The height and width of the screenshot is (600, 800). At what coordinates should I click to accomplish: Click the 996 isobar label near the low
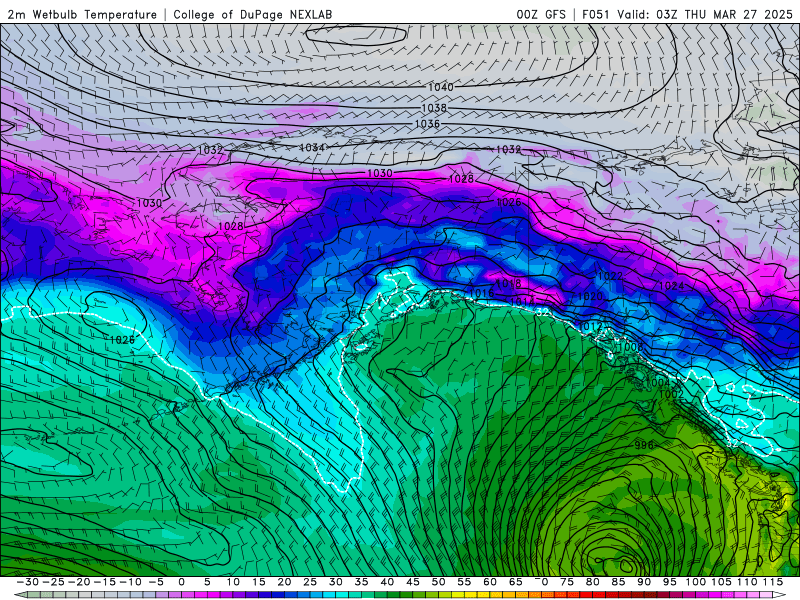pos(644,445)
